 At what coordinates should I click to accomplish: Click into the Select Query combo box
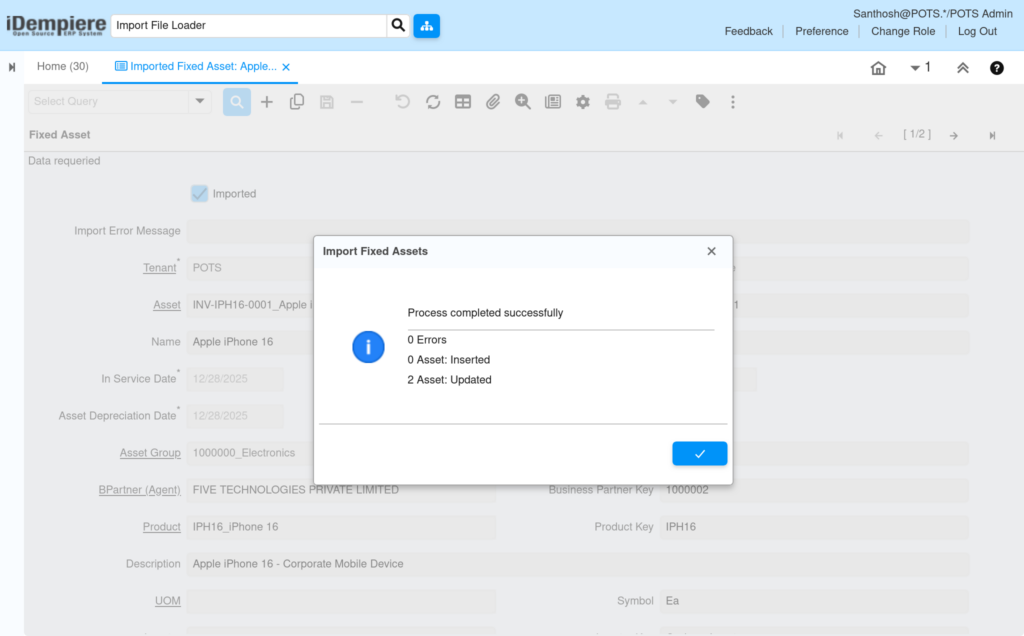click(109, 101)
